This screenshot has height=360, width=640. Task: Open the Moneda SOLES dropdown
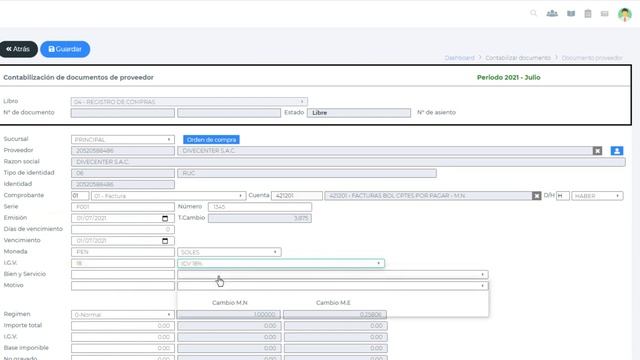click(229, 252)
